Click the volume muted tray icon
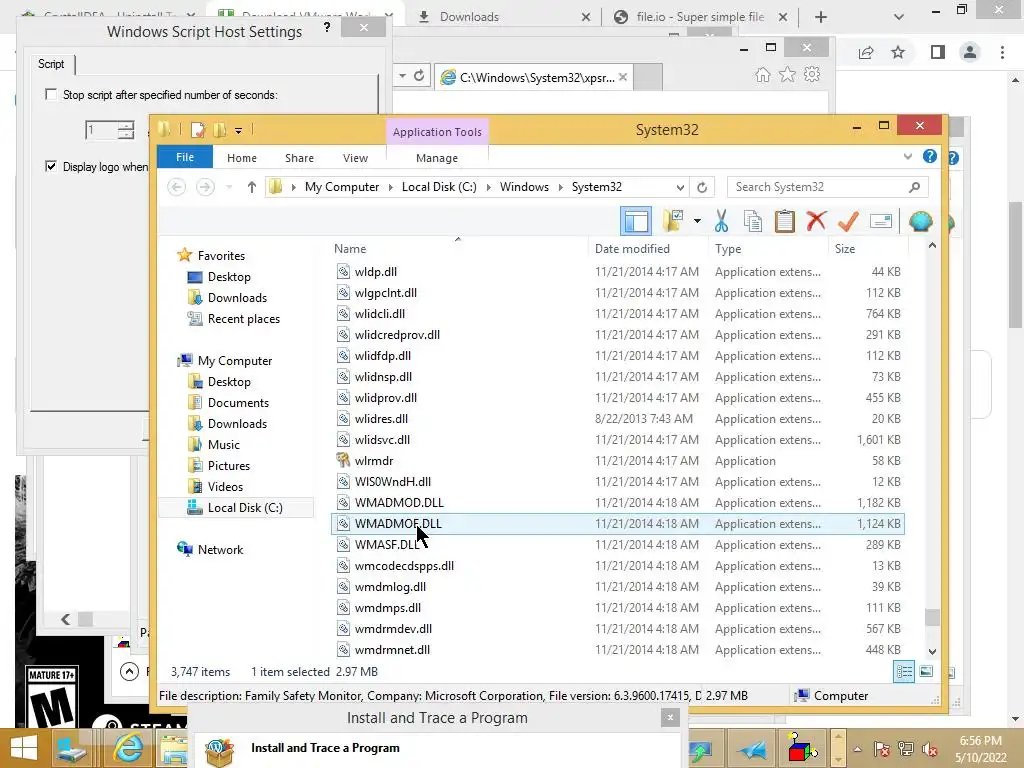This screenshot has height=768, width=1024. click(x=929, y=750)
